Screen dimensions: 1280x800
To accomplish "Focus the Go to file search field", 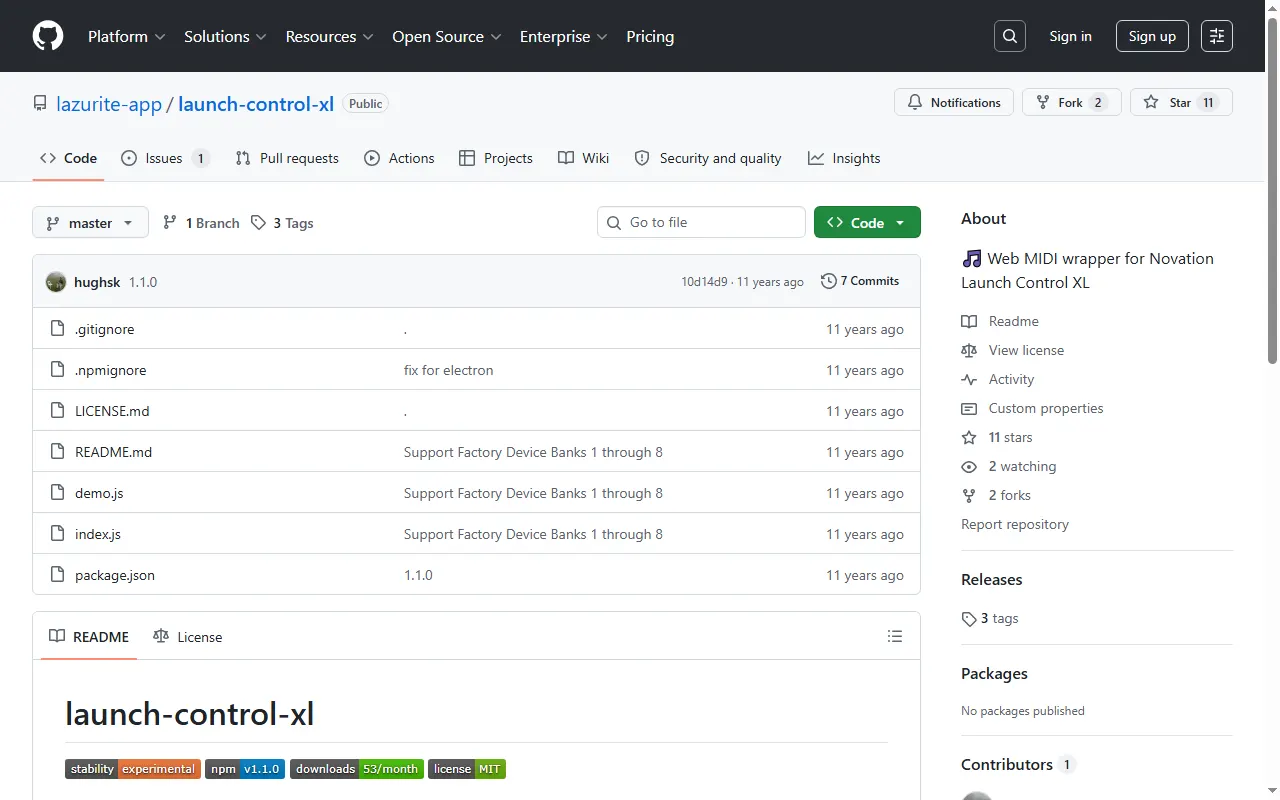I will [x=701, y=222].
